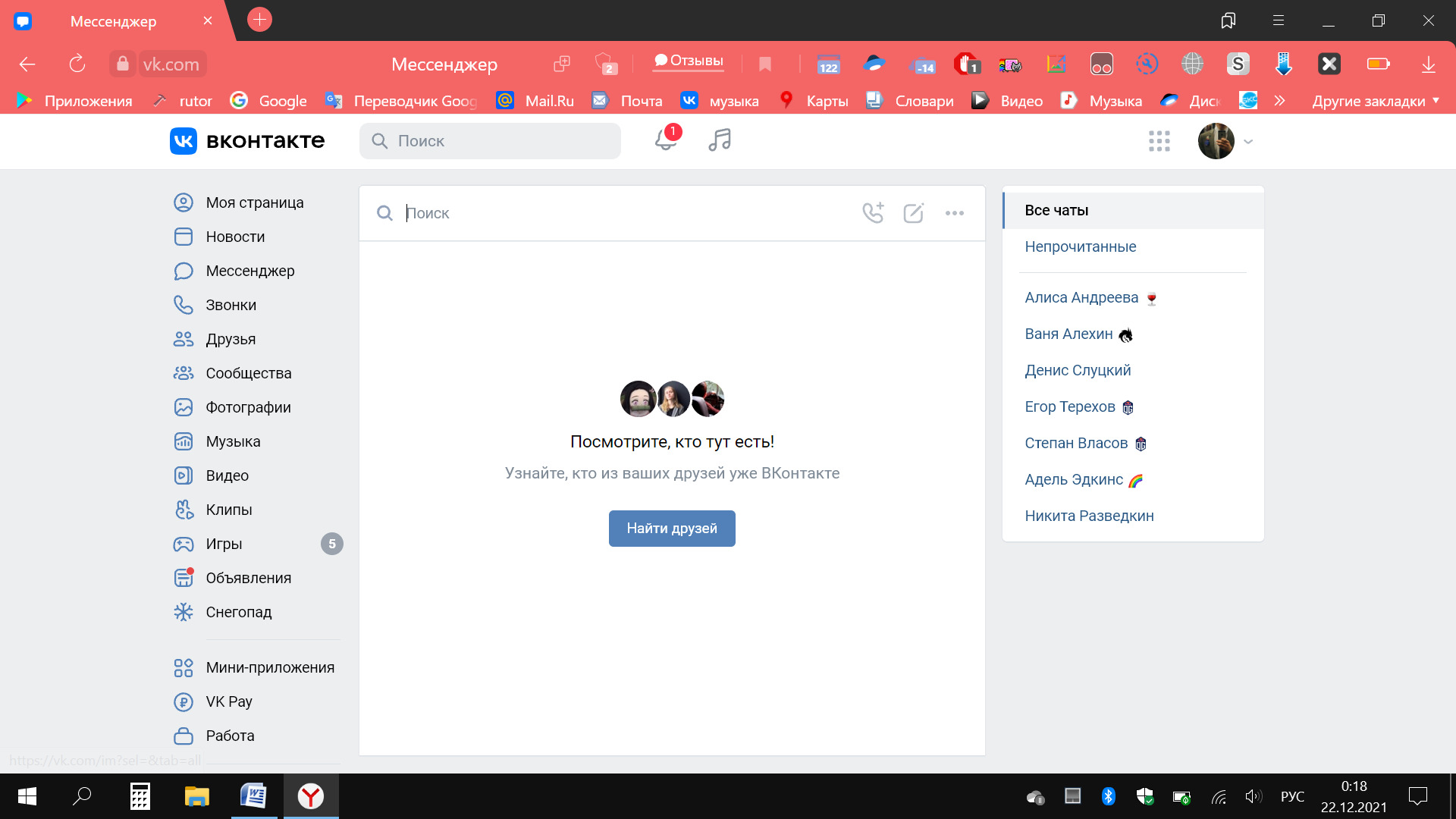Open Игры section with badge 5
The width and height of the screenshot is (1456, 819).
coord(224,544)
